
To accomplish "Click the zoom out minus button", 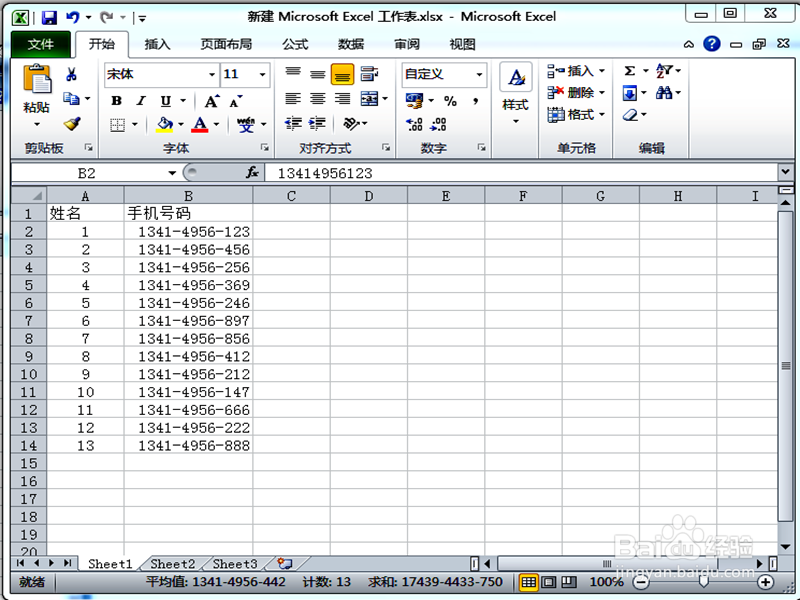I will pyautogui.click(x=641, y=582).
